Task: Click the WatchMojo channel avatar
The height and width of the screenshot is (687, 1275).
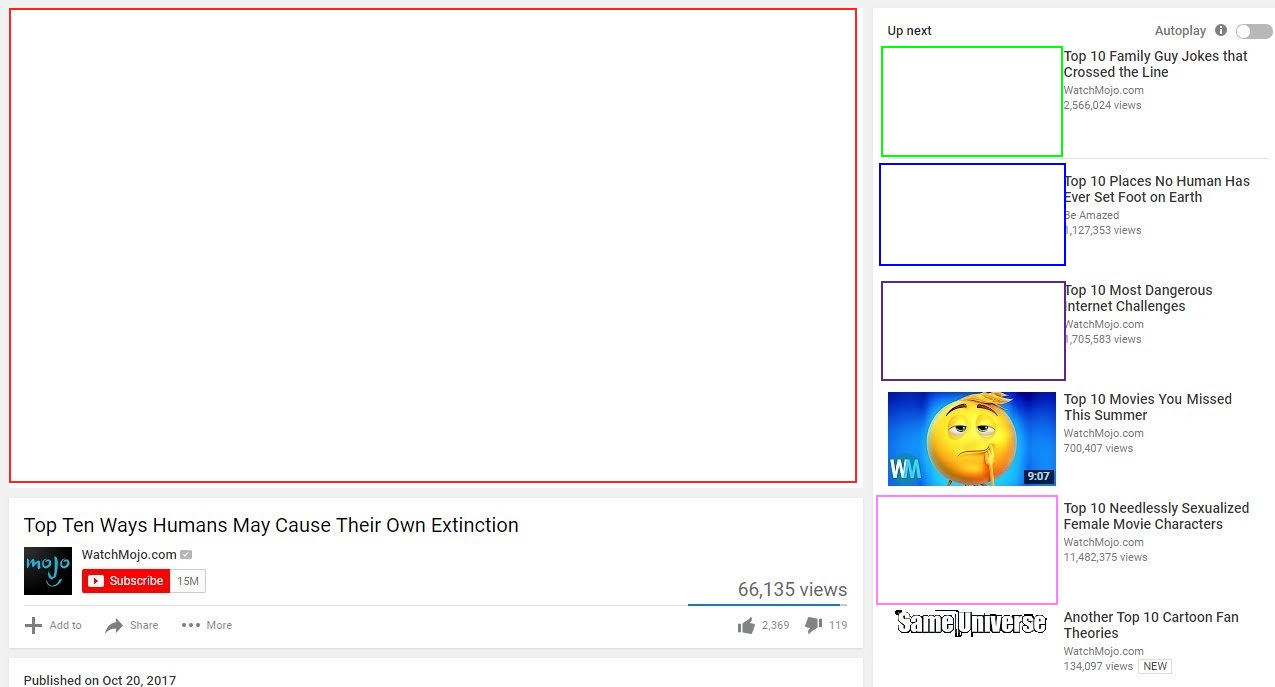Action: point(48,571)
